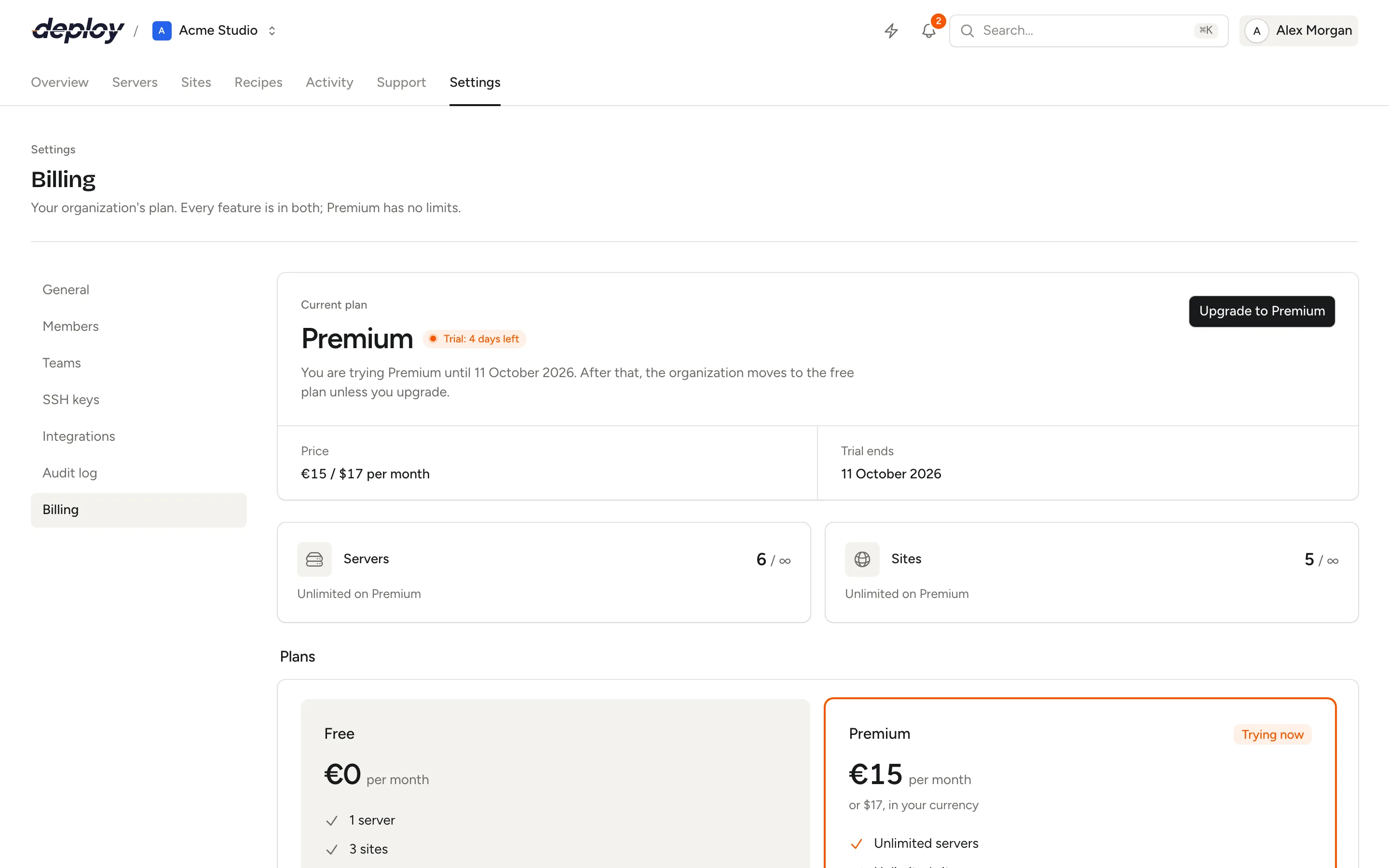Viewport: 1389px width, 868px height.
Task: Click the Acme Studio blue avatar icon
Action: coord(162,30)
